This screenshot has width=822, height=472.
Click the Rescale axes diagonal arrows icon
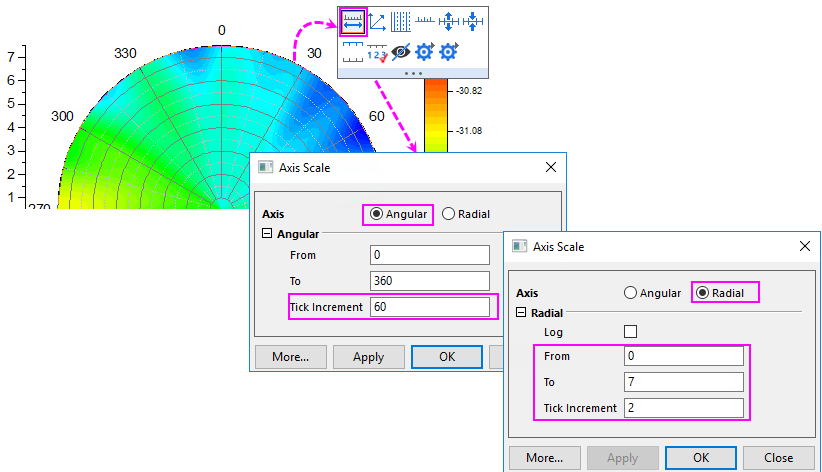click(377, 21)
